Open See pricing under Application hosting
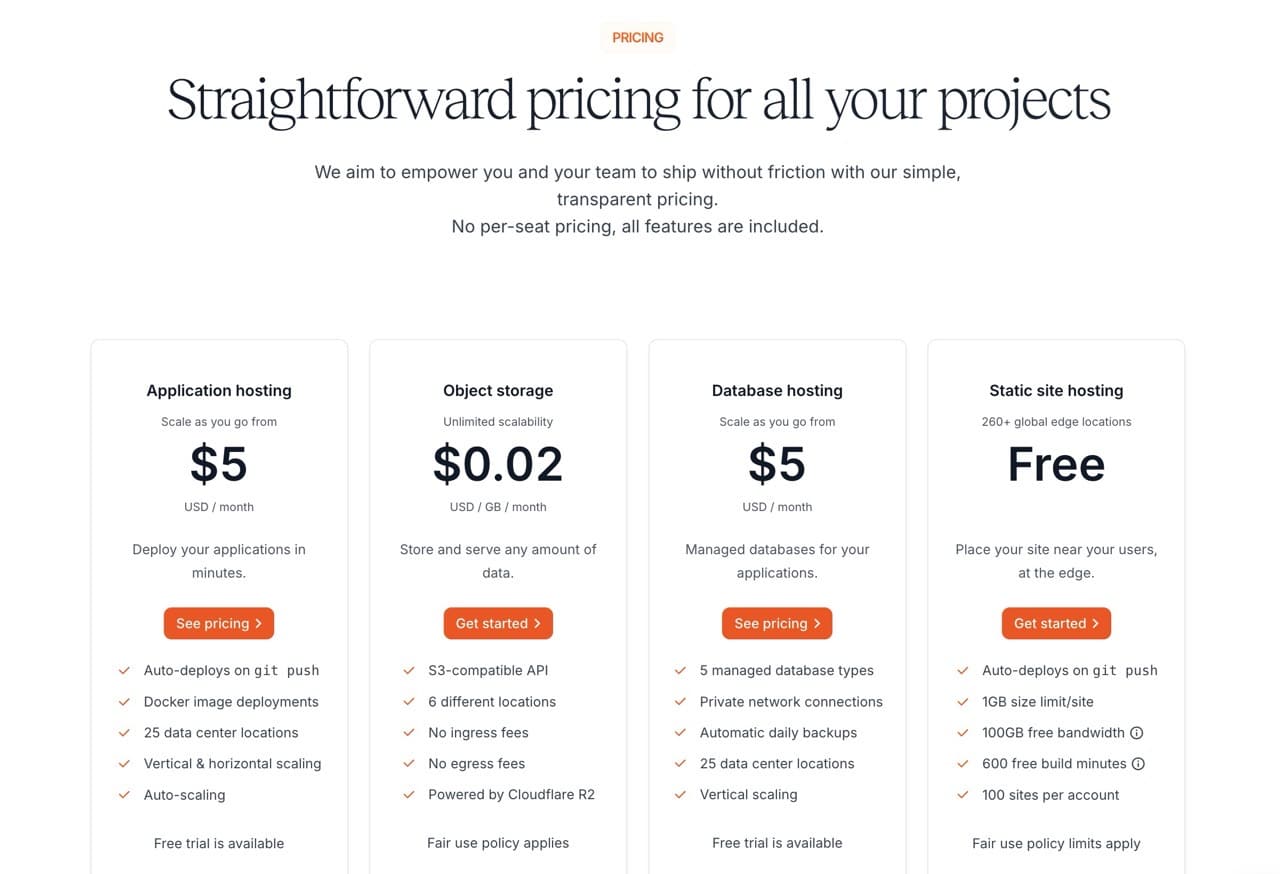This screenshot has width=1280, height=874. coord(219,623)
